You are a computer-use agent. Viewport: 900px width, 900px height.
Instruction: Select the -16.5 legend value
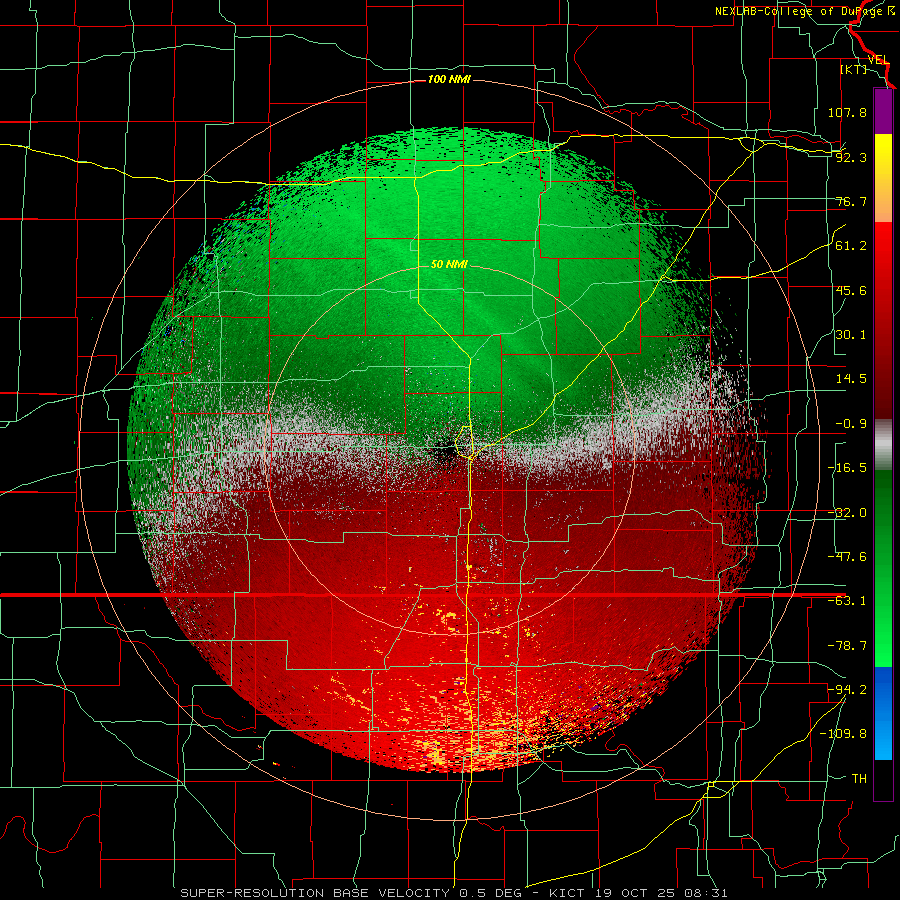point(847,468)
